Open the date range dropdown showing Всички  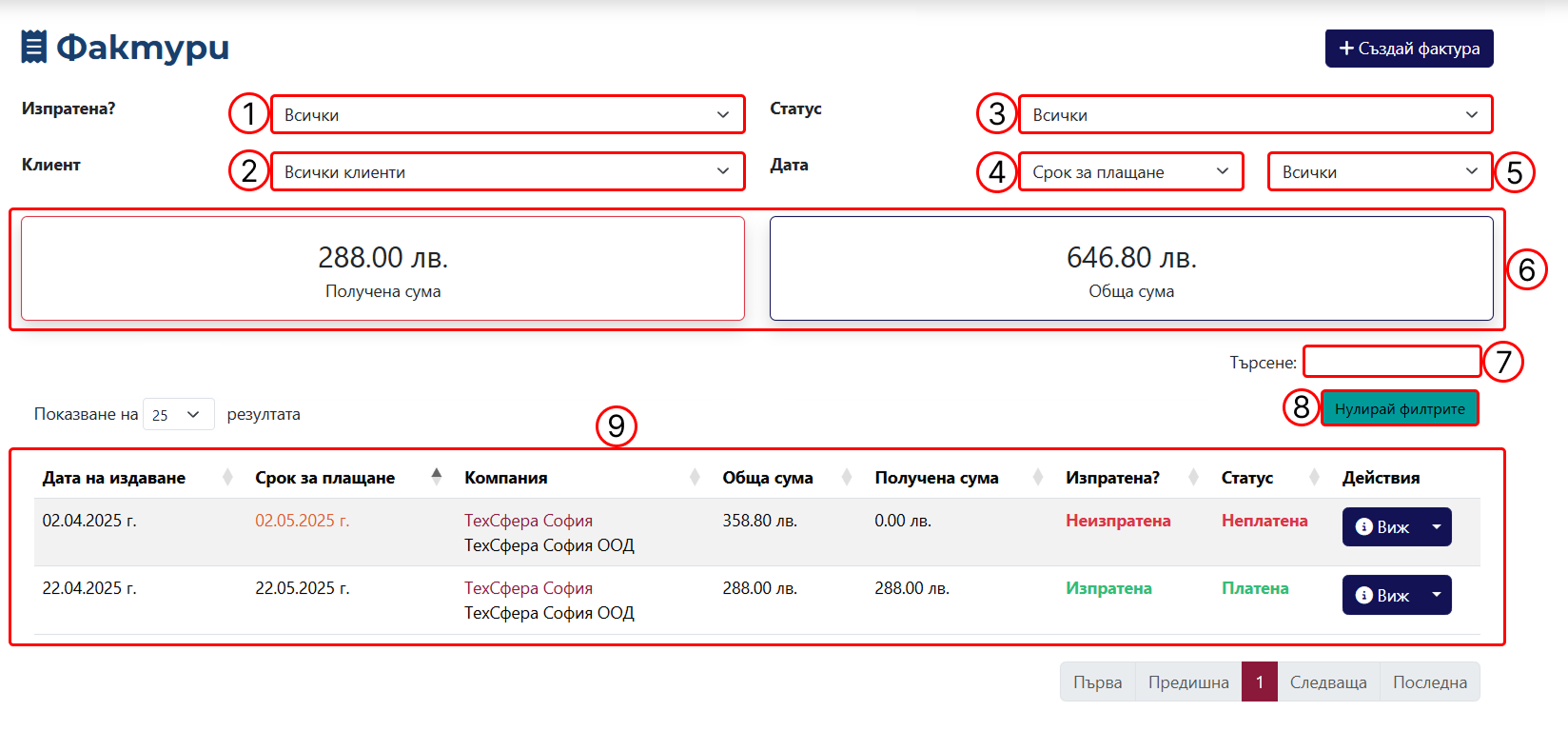coord(1380,171)
